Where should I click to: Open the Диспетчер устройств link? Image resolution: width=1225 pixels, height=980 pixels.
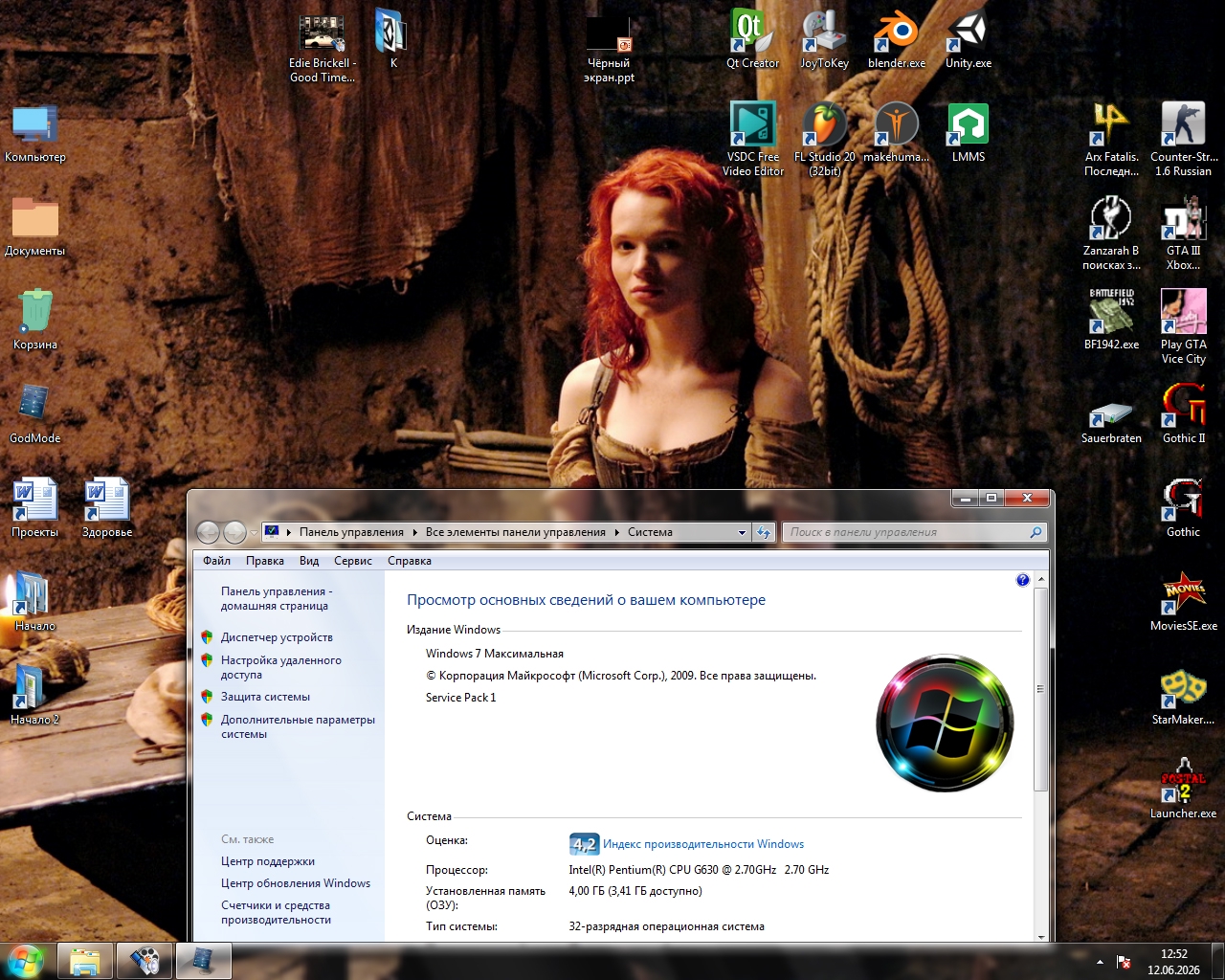click(277, 637)
